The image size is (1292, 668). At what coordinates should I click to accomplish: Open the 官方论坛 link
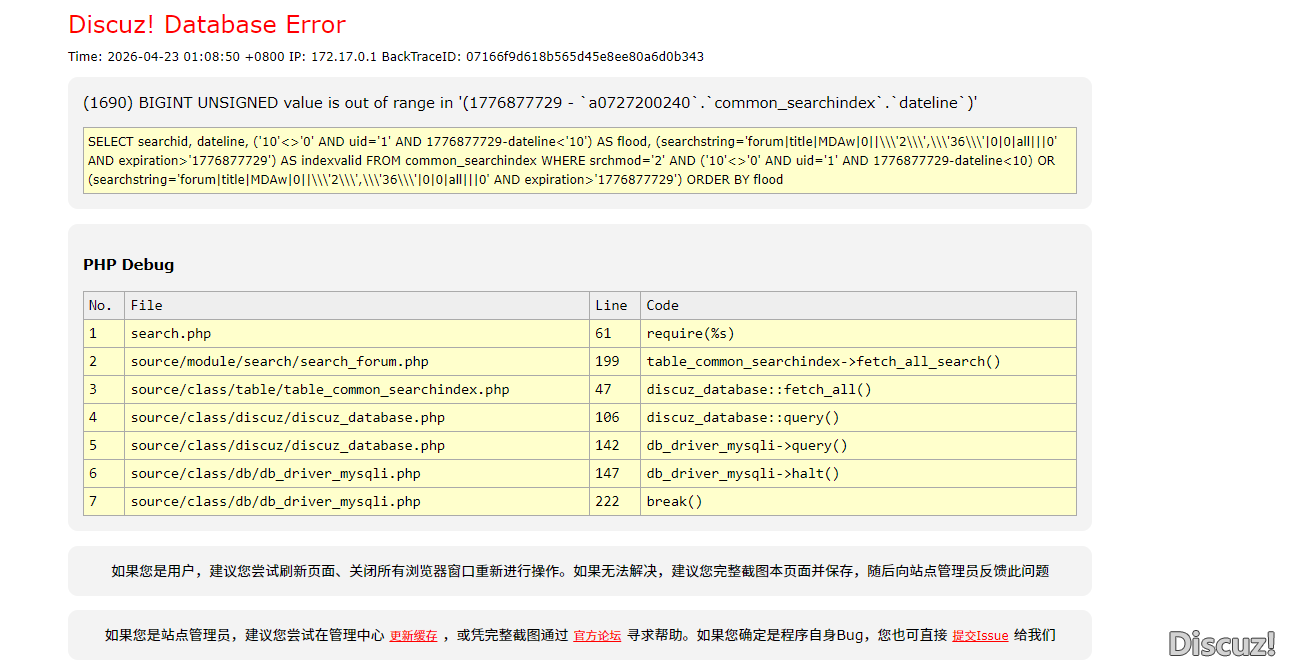(x=597, y=635)
